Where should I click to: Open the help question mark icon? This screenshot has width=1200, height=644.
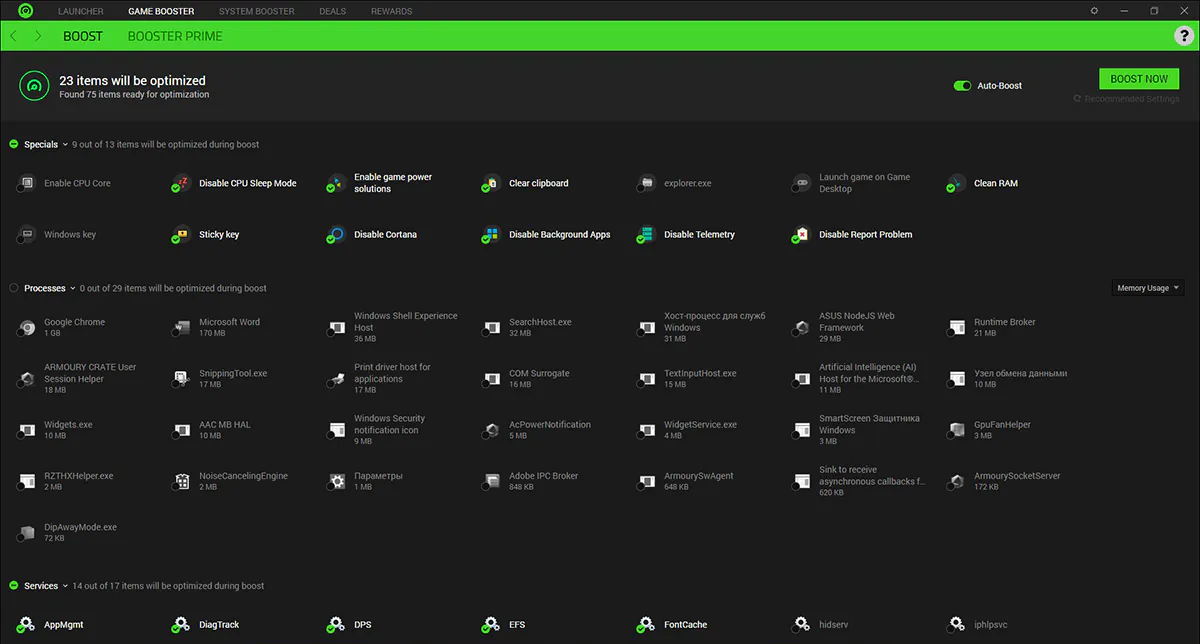tap(1183, 36)
